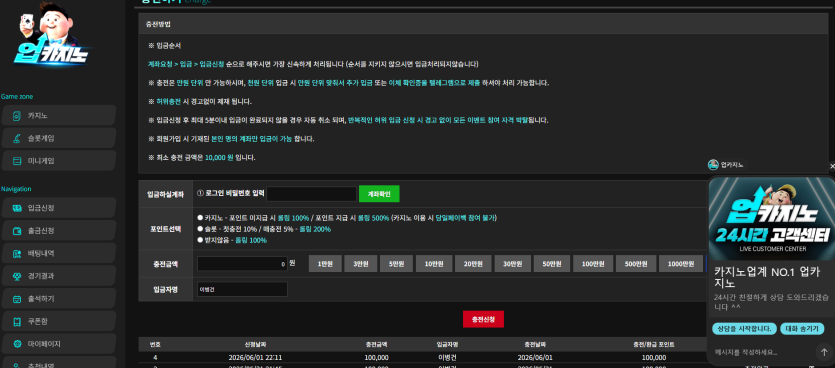Click the 슬롯게임 joystick icon
This screenshot has height=368, width=835.
coord(17,138)
